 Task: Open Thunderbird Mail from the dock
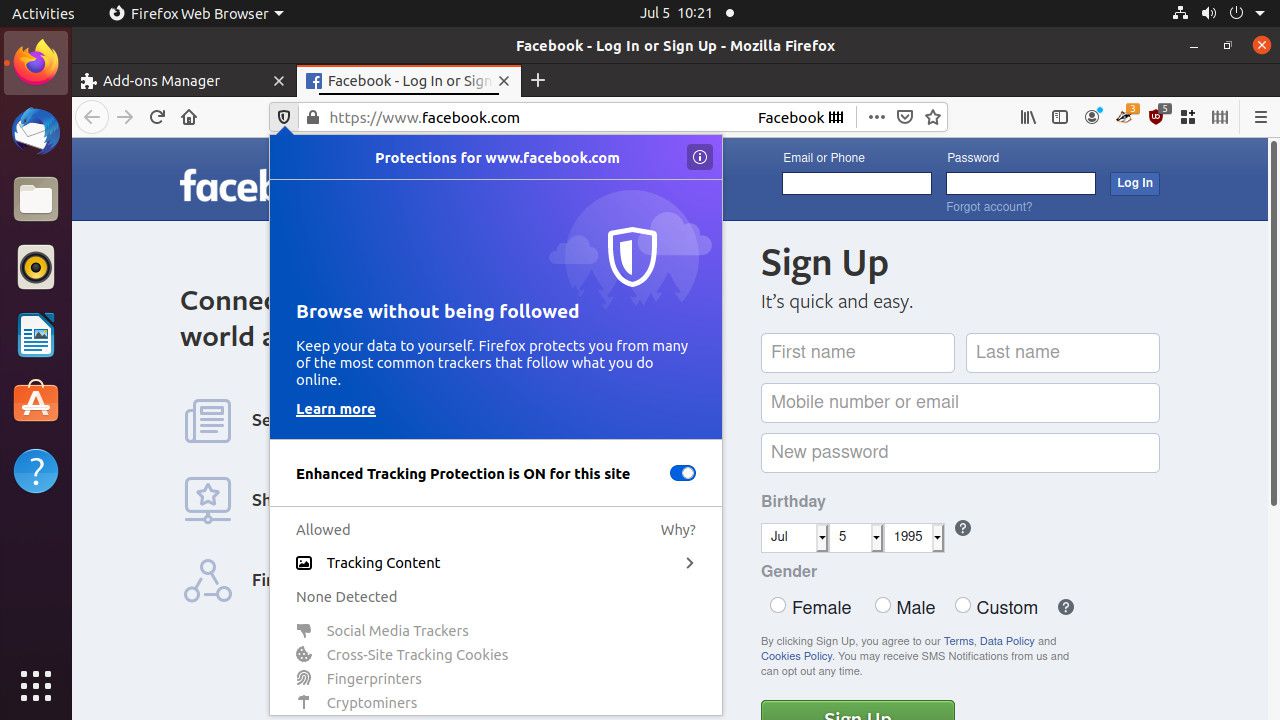[x=36, y=131]
